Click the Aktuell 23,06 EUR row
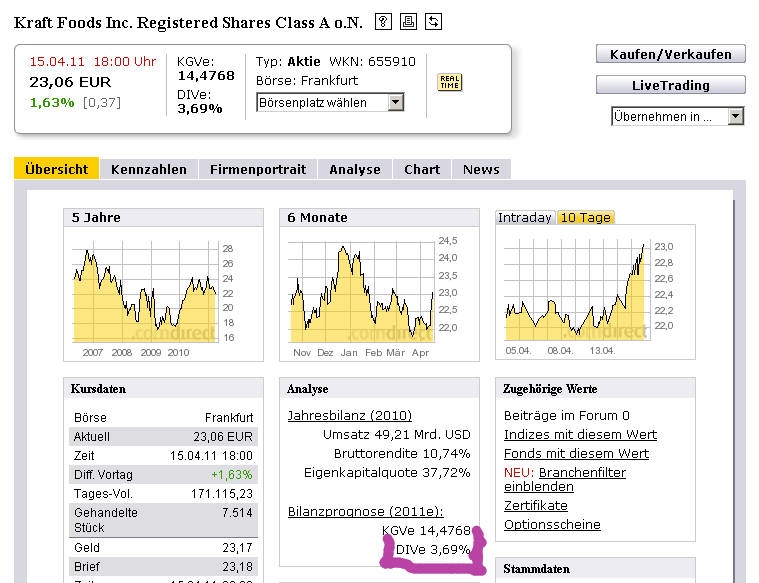 tap(164, 436)
